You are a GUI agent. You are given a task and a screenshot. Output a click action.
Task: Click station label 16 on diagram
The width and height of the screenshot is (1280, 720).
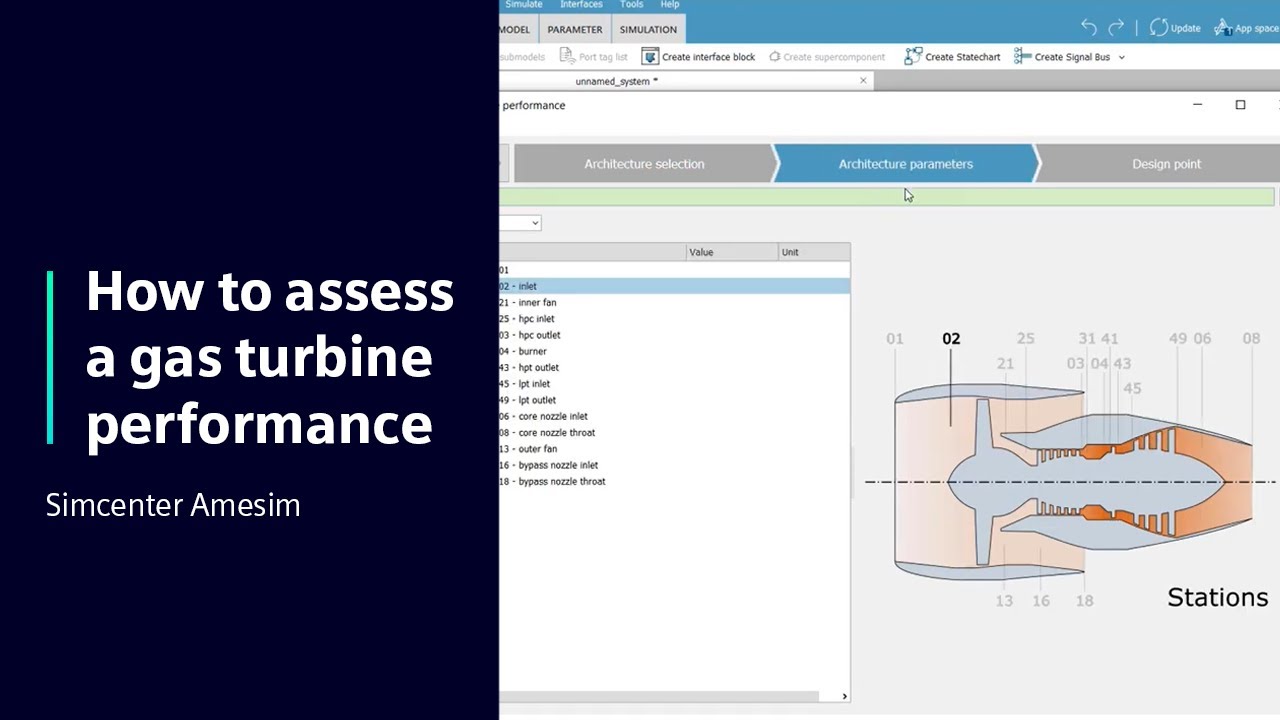[1041, 601]
